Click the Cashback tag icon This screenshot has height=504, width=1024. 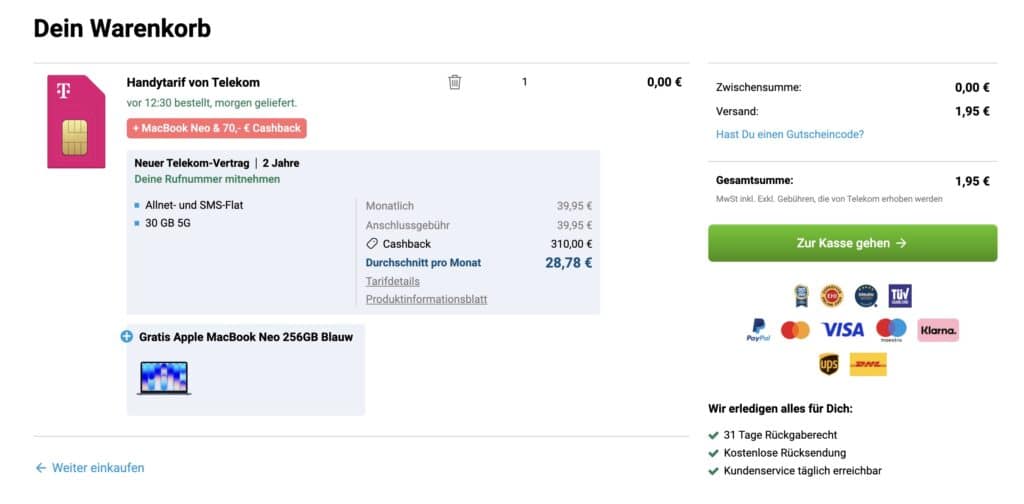[x=372, y=244]
